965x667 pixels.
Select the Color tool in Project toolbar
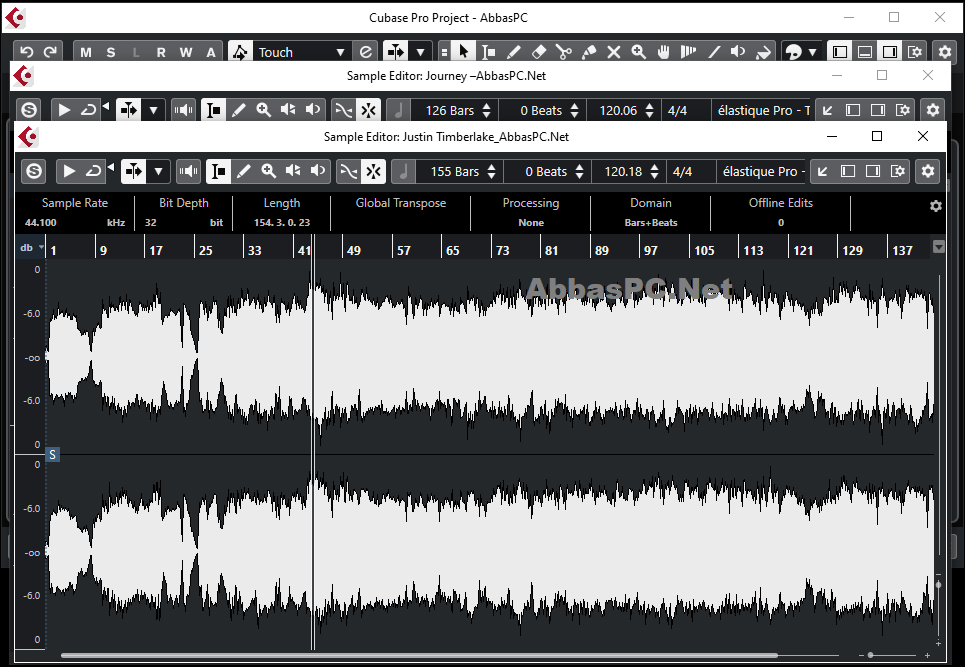pyautogui.click(x=764, y=52)
